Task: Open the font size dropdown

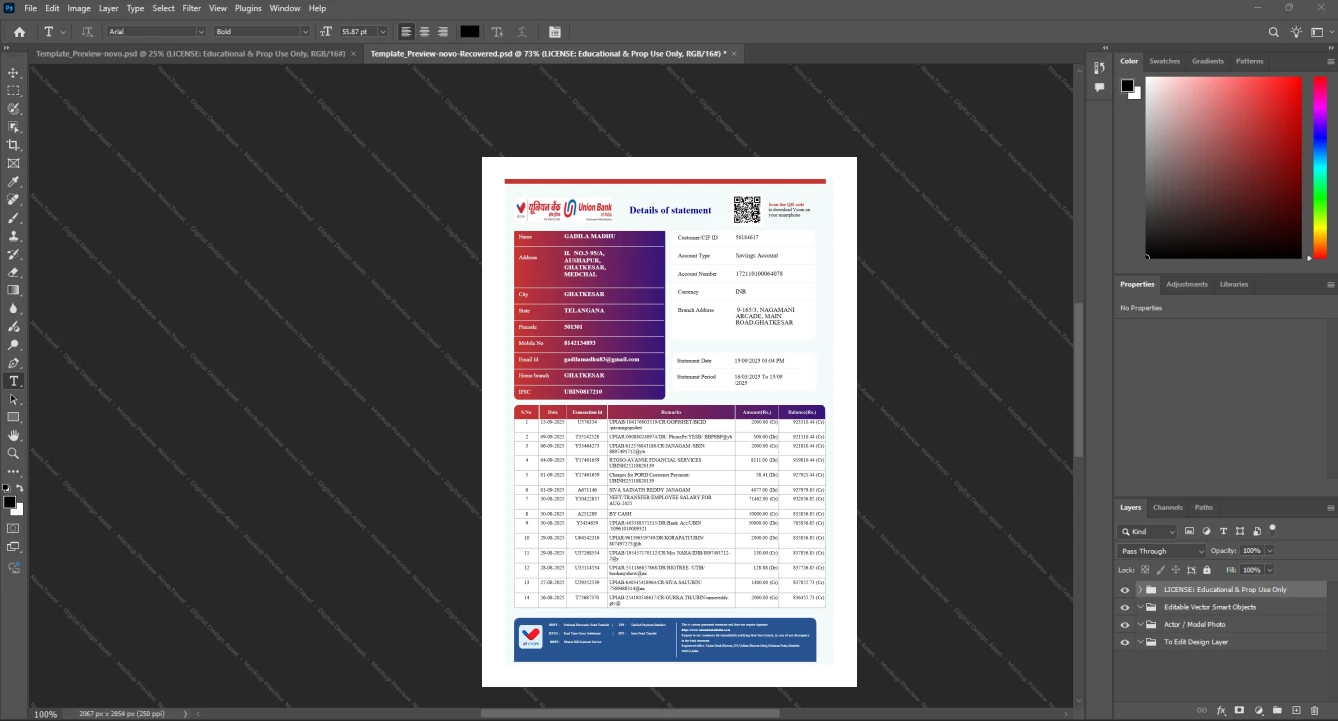Action: tap(385, 32)
